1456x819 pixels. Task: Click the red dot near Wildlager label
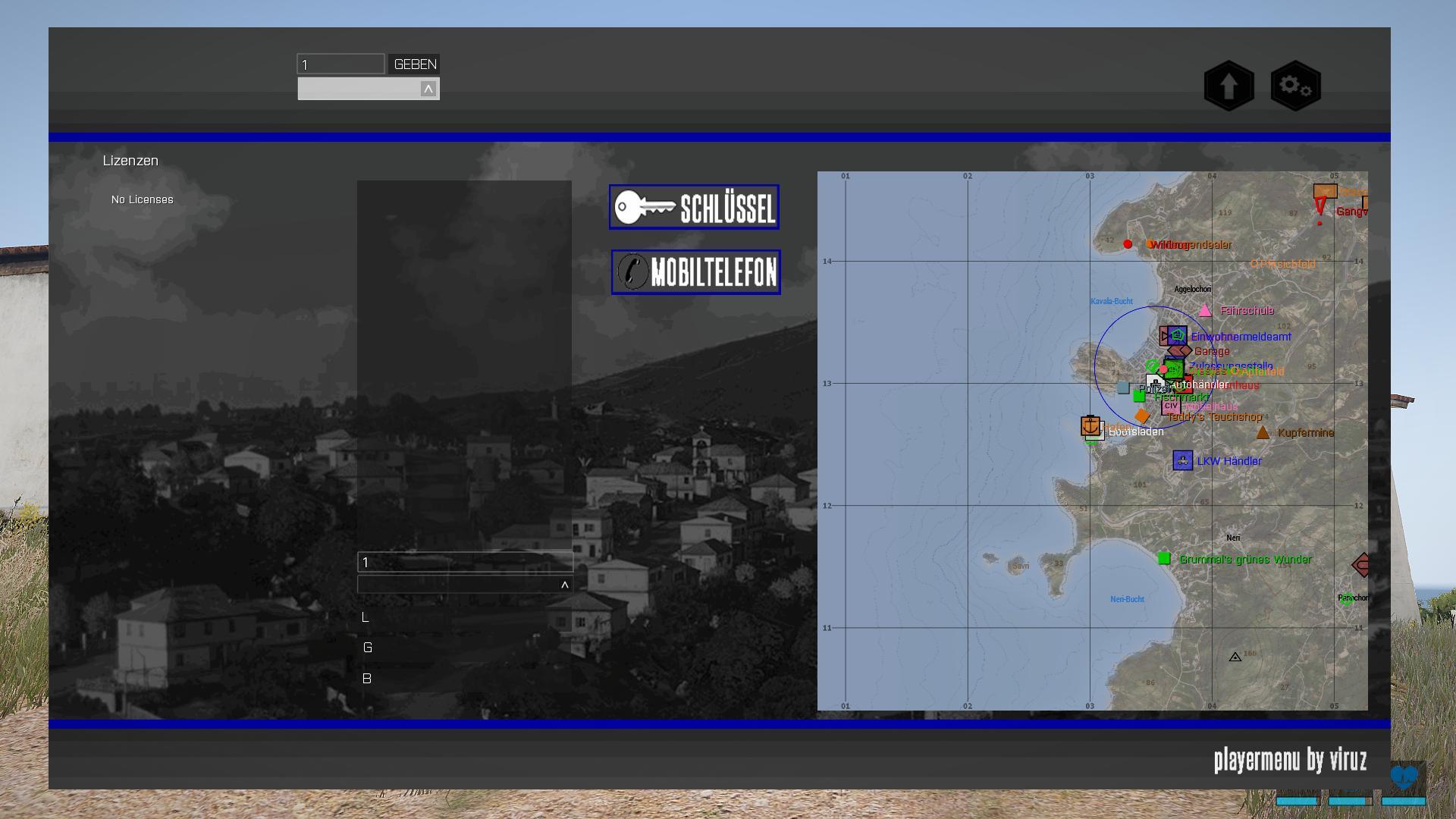pos(1128,244)
